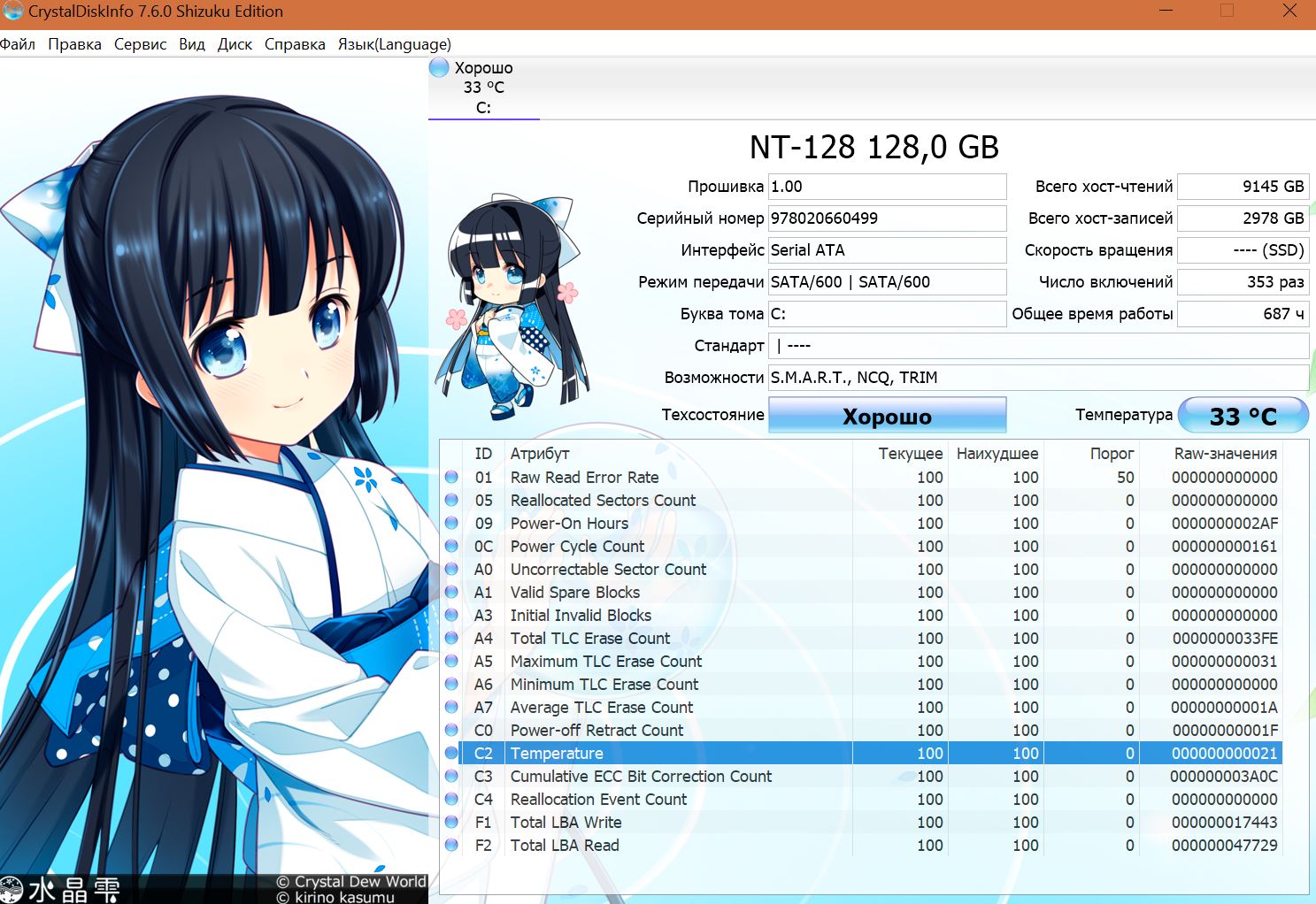1316x904 pixels.
Task: Click the Raw-значения column header
Action: pos(1210,454)
